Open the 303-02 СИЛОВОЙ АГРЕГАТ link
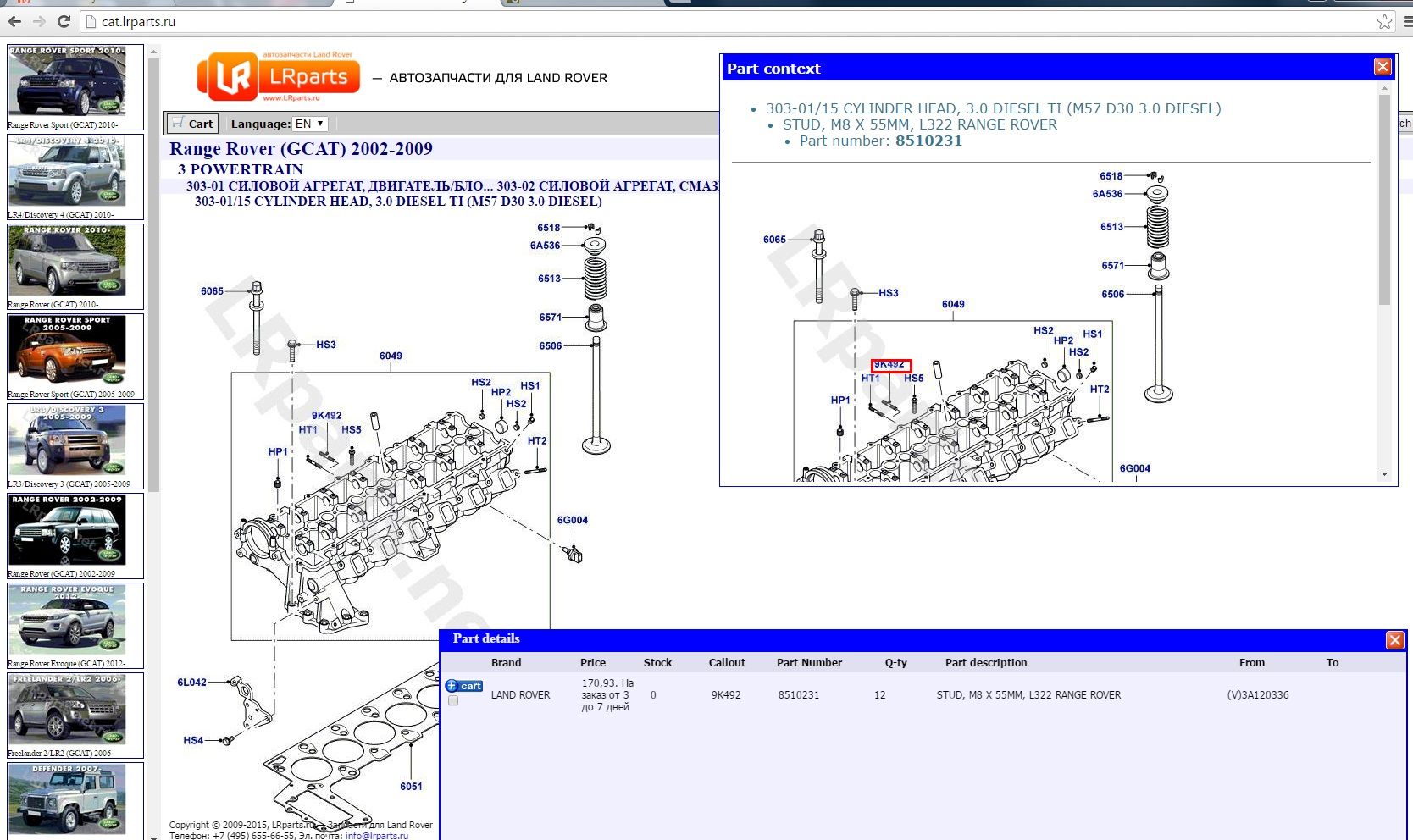Viewport: 1413px width, 840px height. [607, 185]
